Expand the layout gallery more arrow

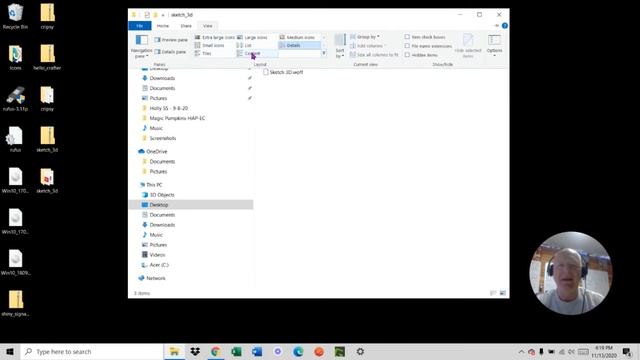pos(324,53)
